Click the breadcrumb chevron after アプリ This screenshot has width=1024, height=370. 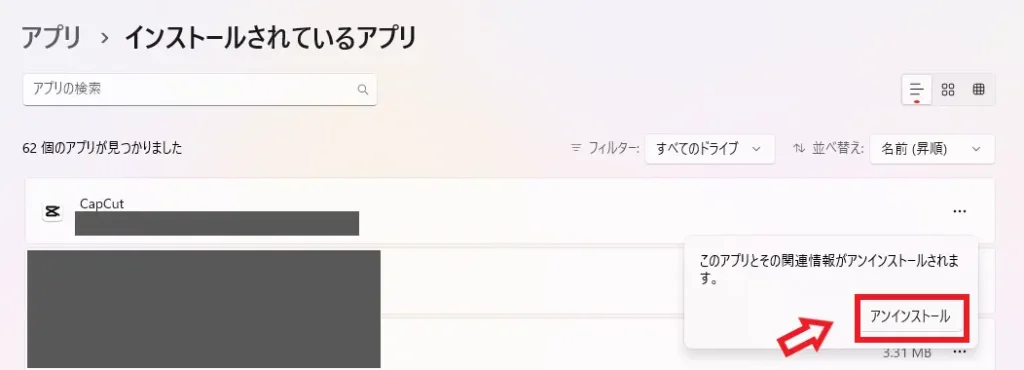tap(104, 39)
